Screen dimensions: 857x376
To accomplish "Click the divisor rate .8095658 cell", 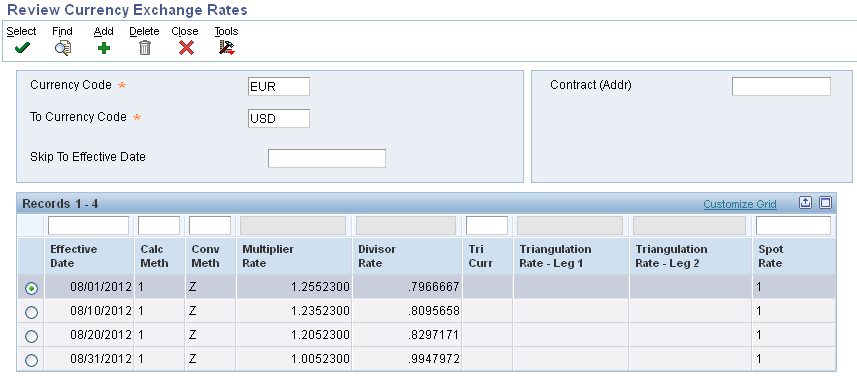I will [408, 310].
